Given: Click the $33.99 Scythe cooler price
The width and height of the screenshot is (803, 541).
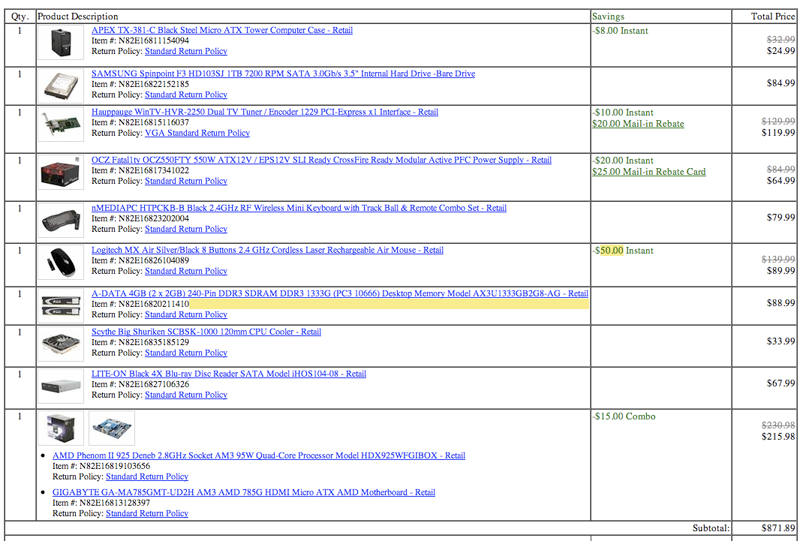Looking at the screenshot, I should click(780, 341).
